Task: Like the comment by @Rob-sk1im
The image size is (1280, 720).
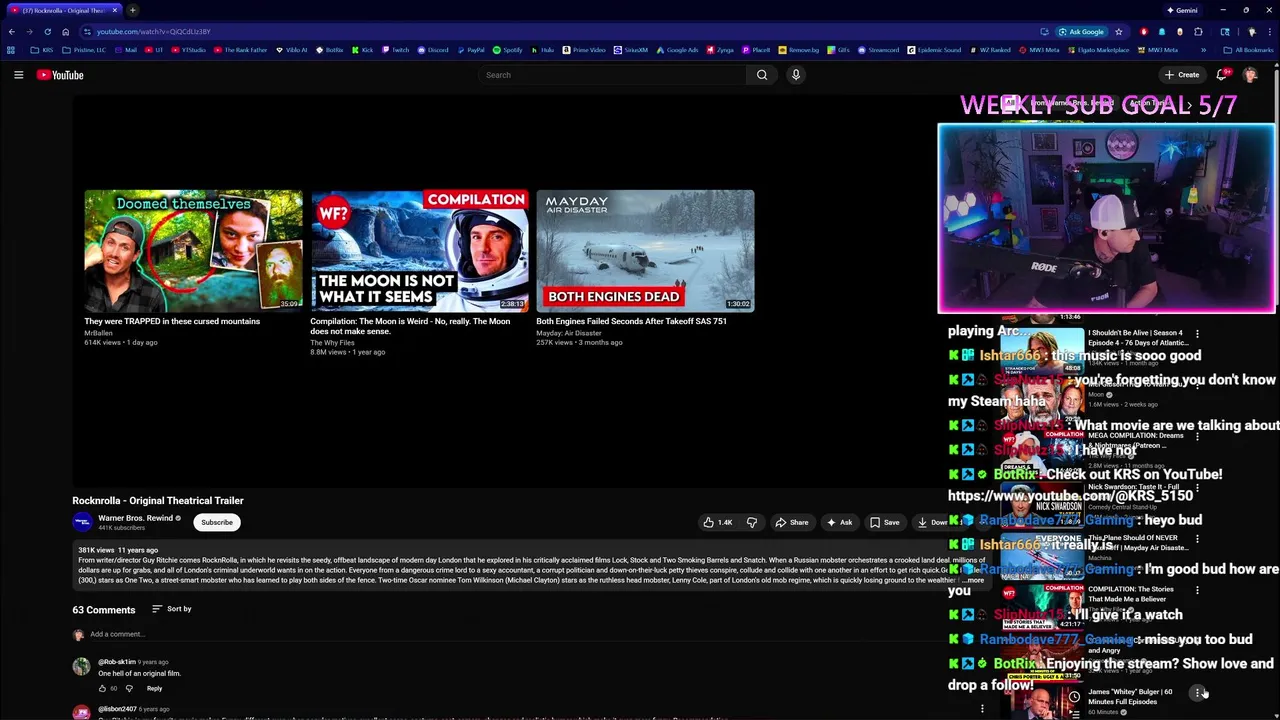Action: (102, 688)
